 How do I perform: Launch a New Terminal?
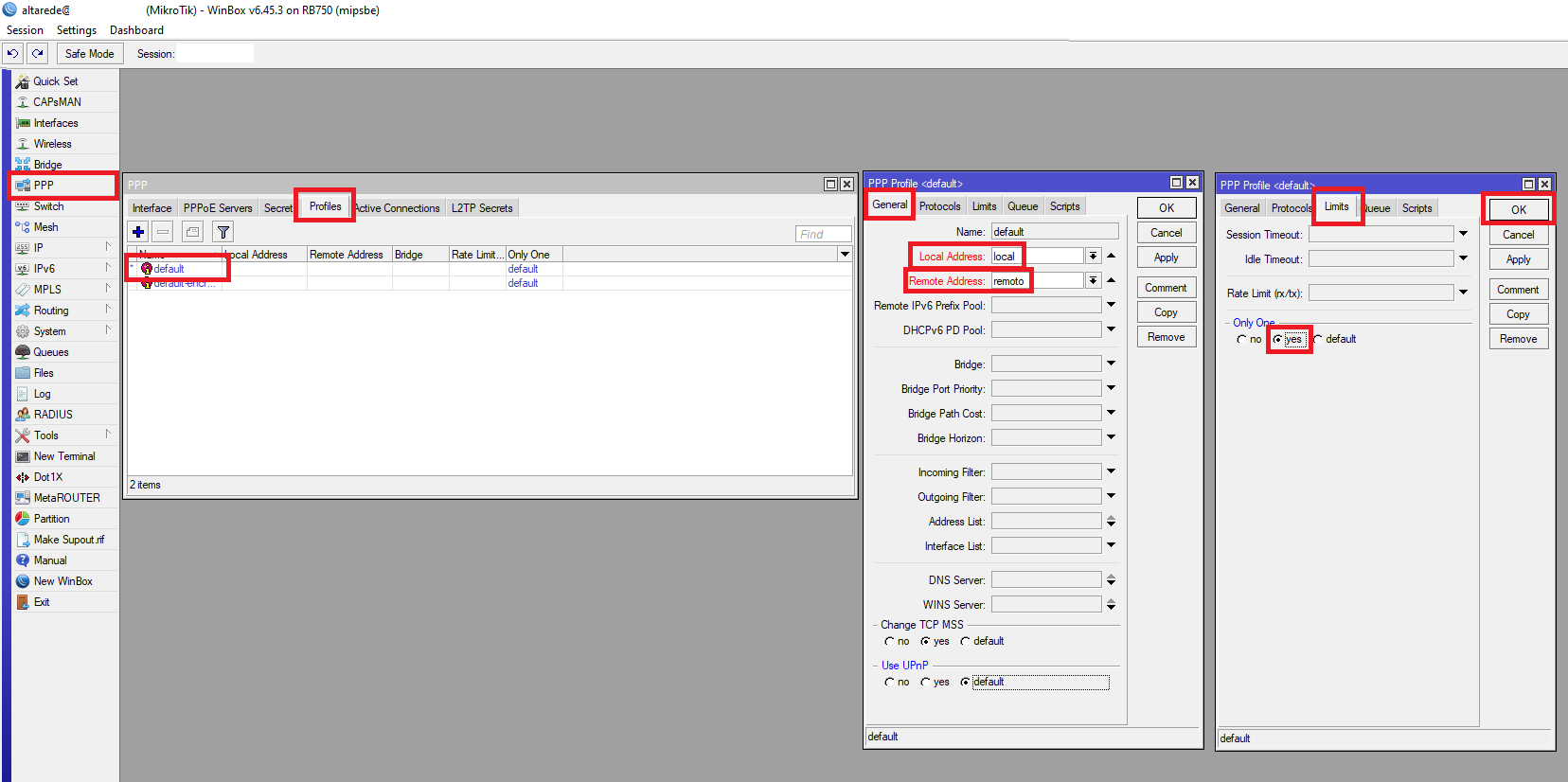[x=64, y=456]
